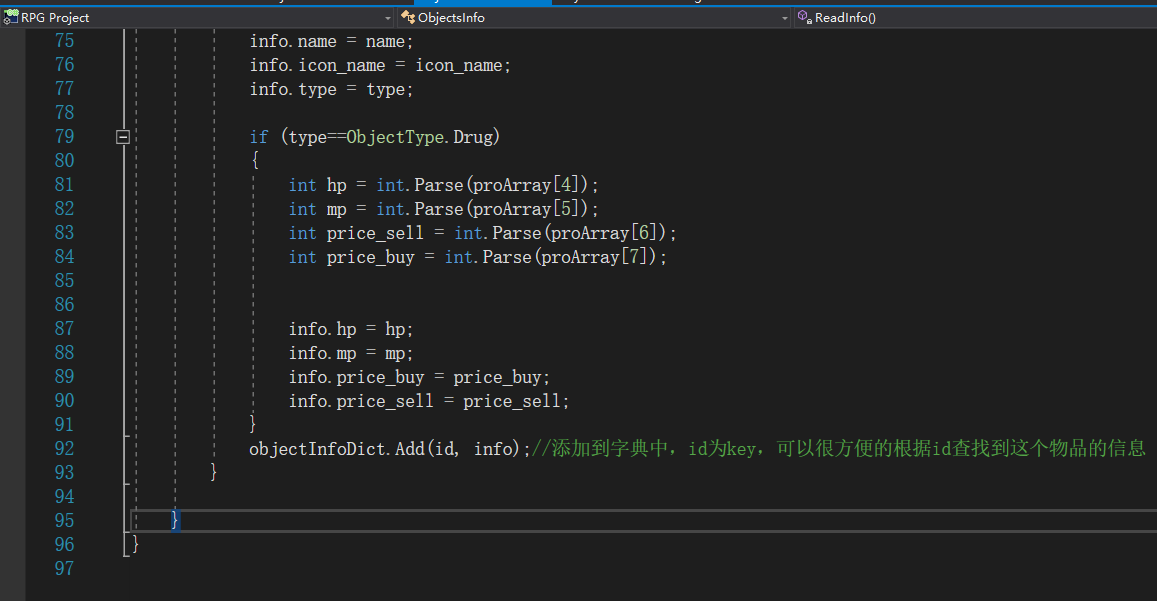This screenshot has height=601, width=1157.
Task: Click the 'int hp' declaration
Action: click(x=317, y=185)
